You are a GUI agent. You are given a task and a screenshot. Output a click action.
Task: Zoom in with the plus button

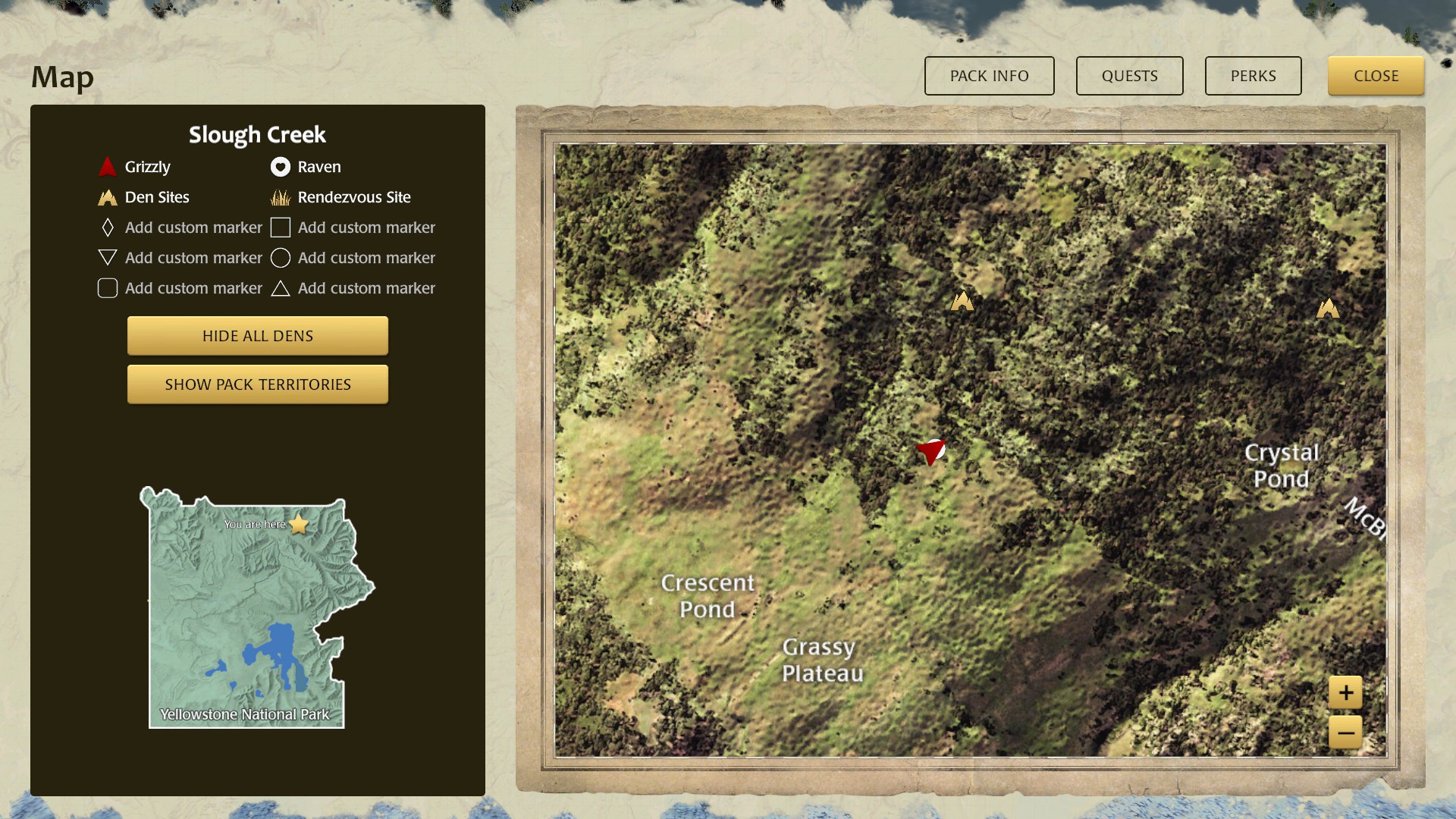click(1345, 692)
